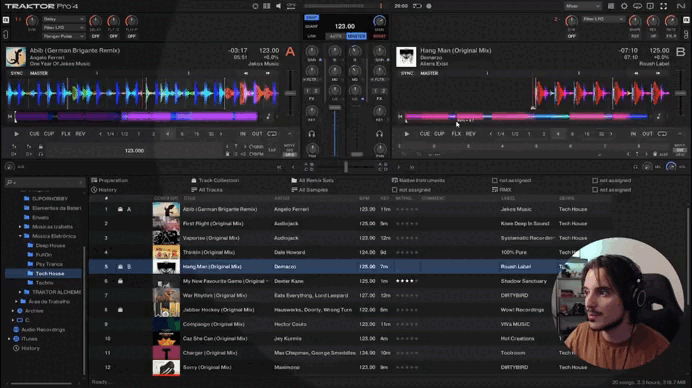
Task: Click the Native Instruments logo
Action: (681, 6)
